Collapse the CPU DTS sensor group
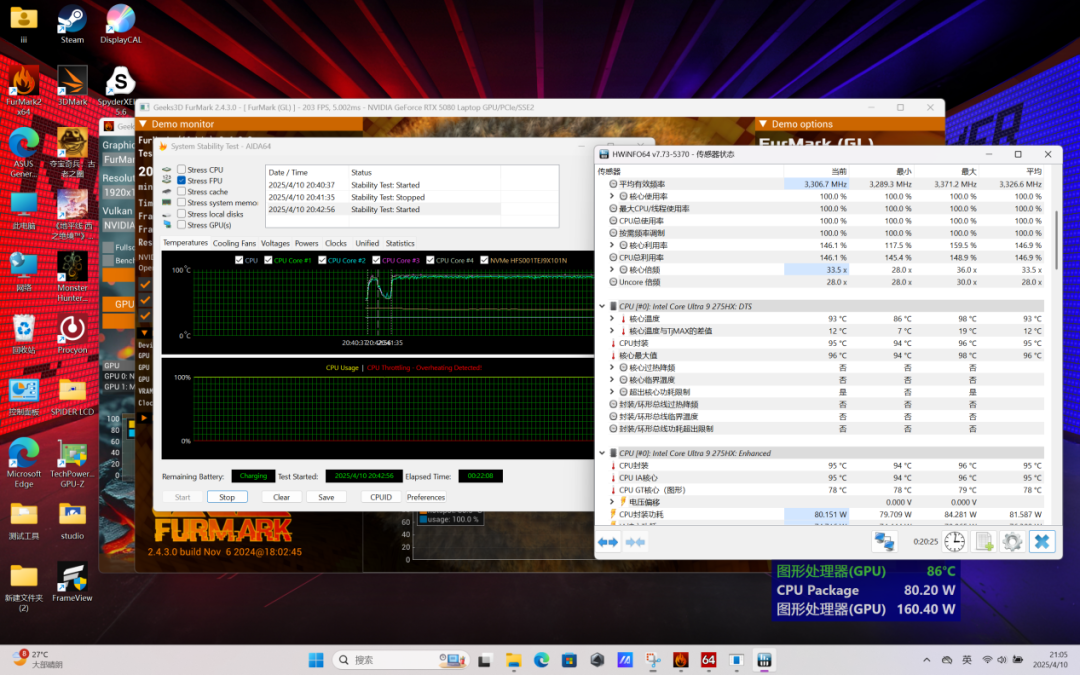Screen dimensions: 1080x675 602,306
